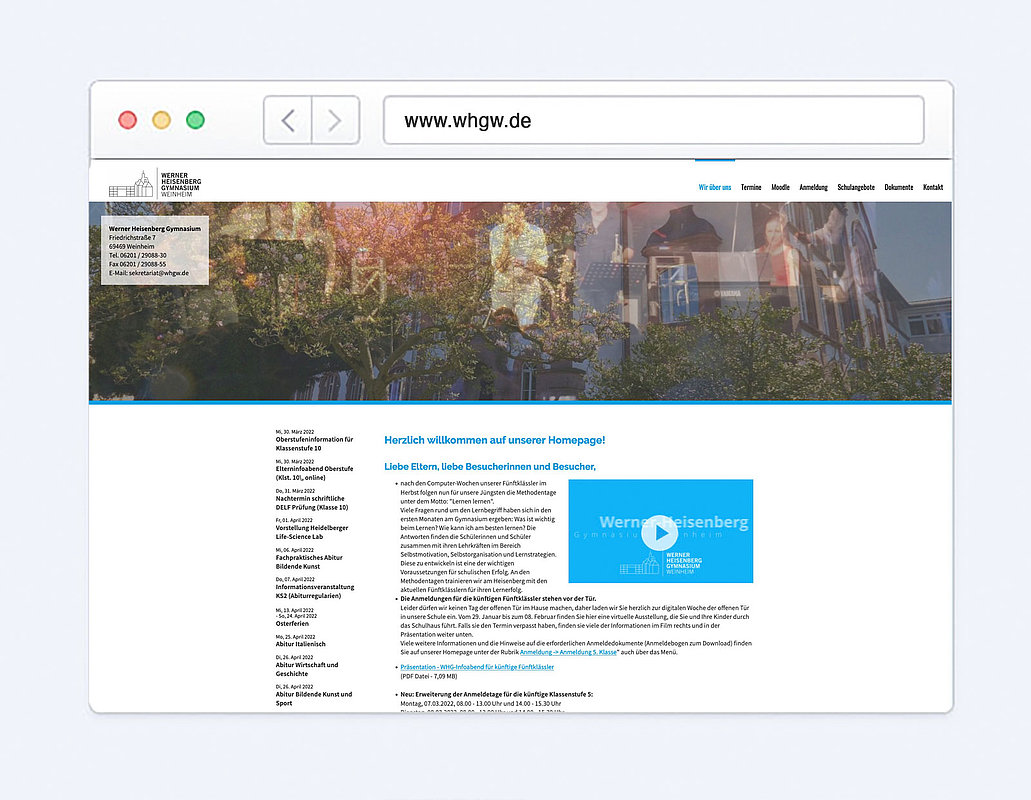Viewport: 1031px width, 800px height.
Task: Open the Termine menu item
Action: (751, 187)
